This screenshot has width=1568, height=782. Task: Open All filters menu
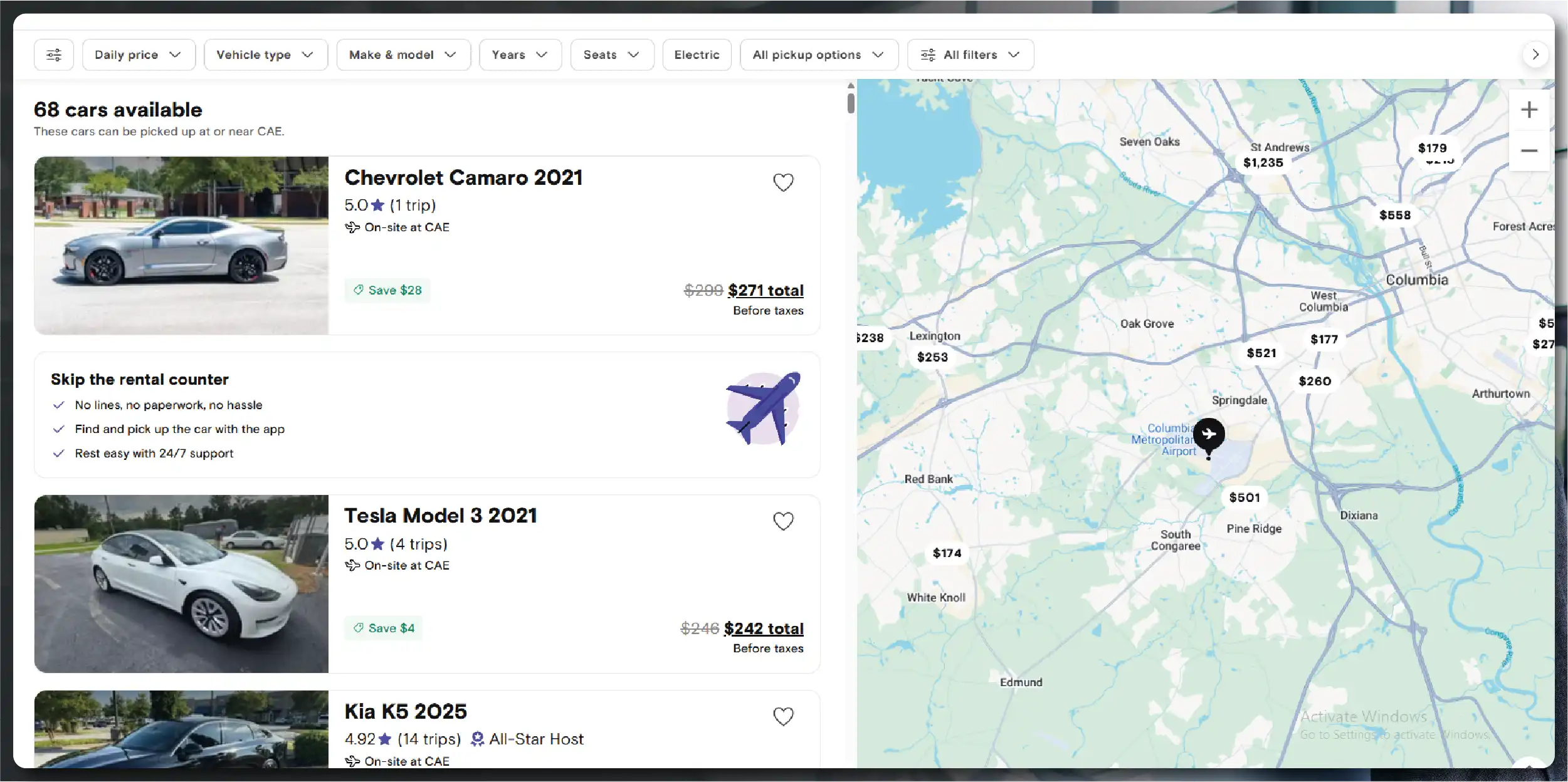click(x=970, y=55)
